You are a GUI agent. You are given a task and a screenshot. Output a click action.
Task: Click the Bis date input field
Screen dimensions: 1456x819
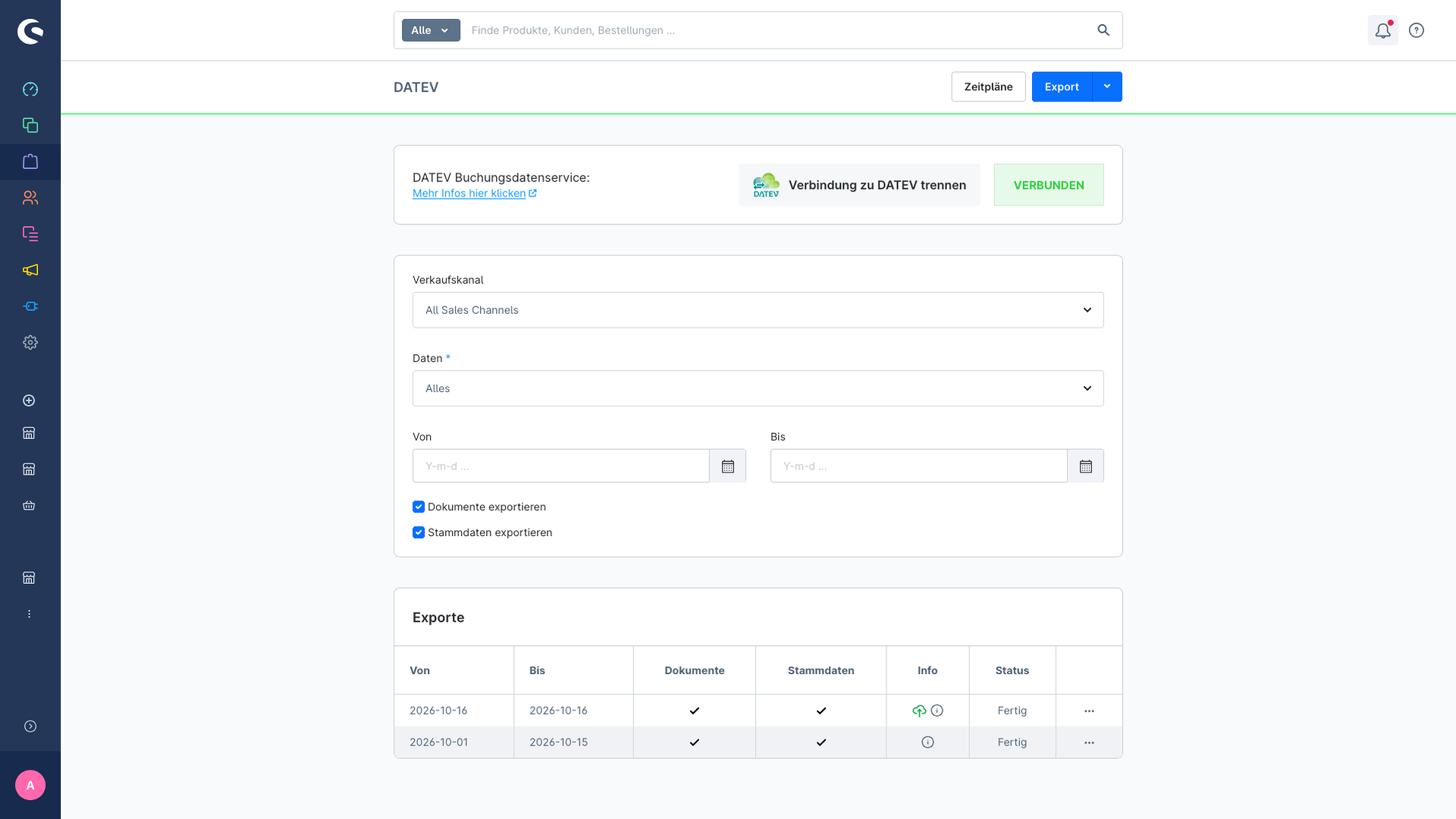click(919, 466)
